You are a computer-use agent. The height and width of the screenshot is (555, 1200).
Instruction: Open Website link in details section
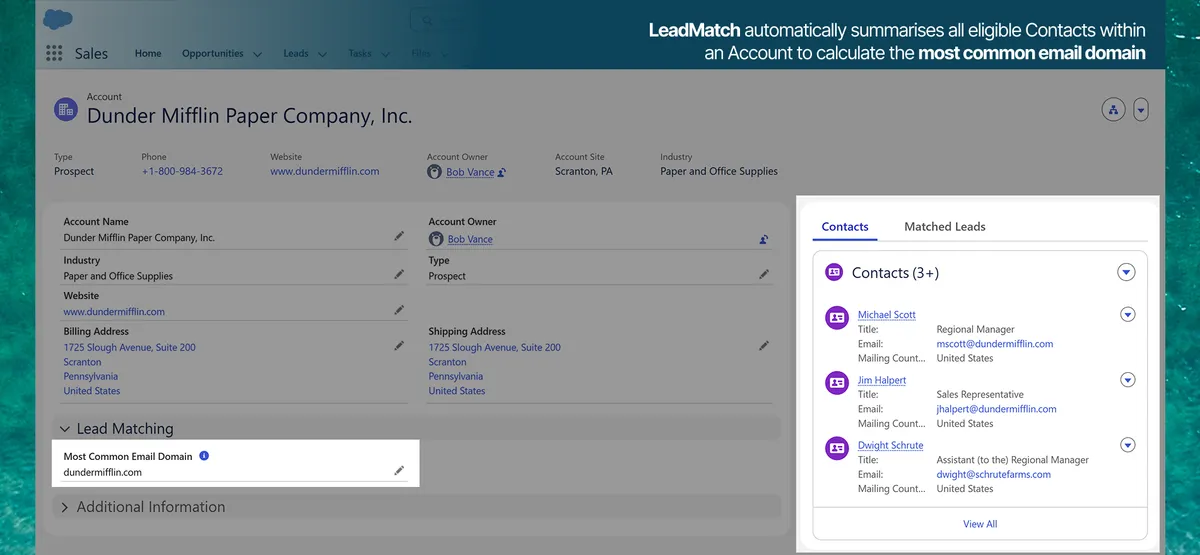(x=114, y=312)
